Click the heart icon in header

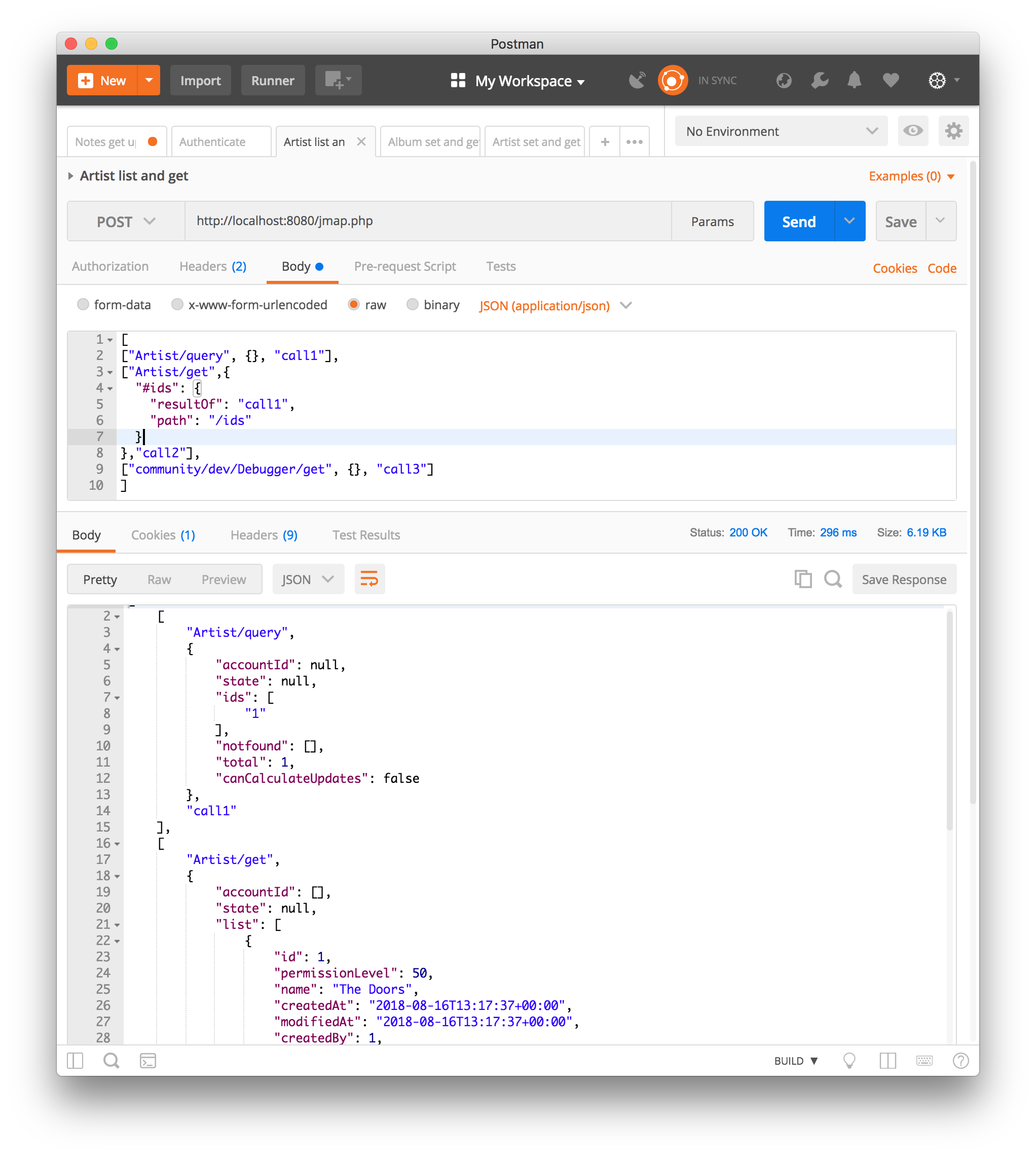[891, 80]
